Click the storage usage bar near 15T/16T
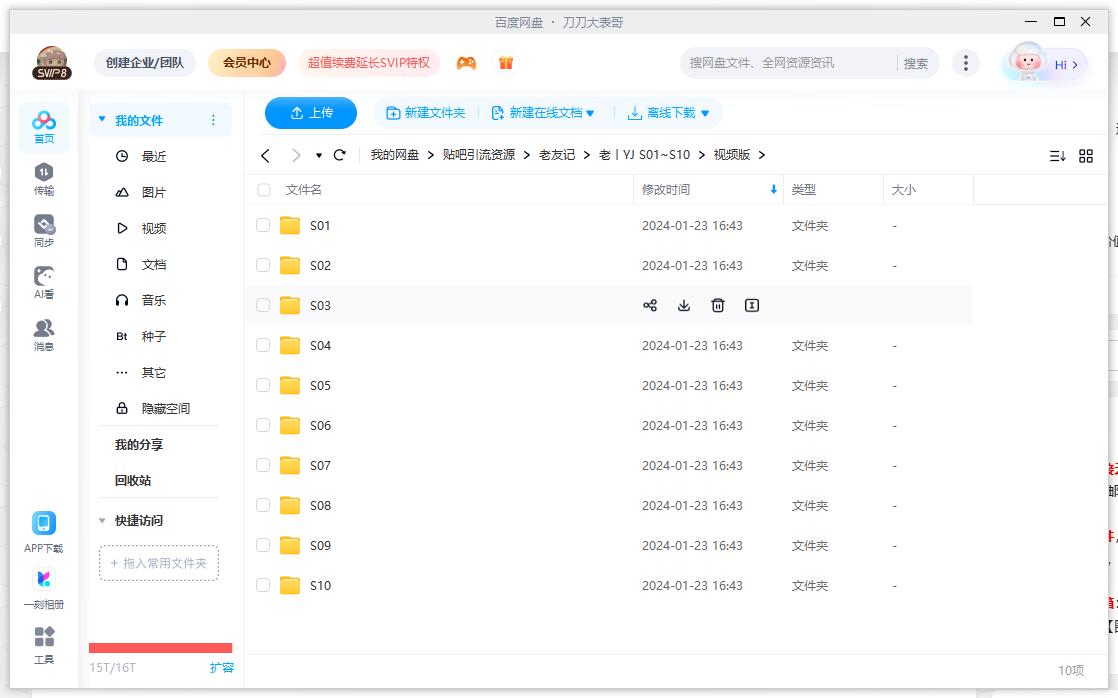Viewport: 1118px width, 698px height. point(160,647)
